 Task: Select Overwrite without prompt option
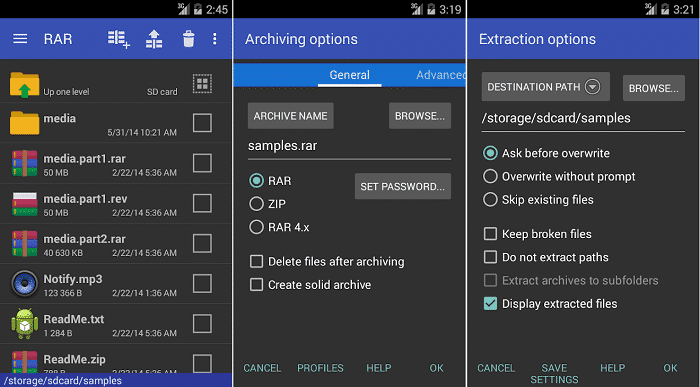tap(490, 176)
